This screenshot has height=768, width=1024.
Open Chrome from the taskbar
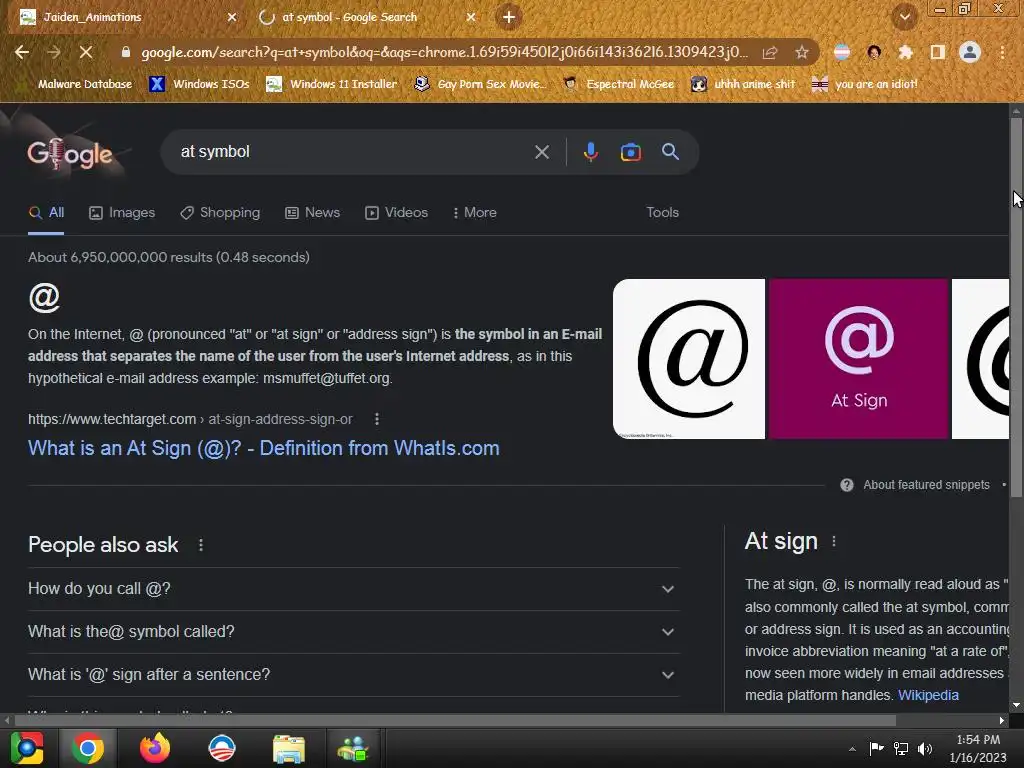tap(88, 748)
